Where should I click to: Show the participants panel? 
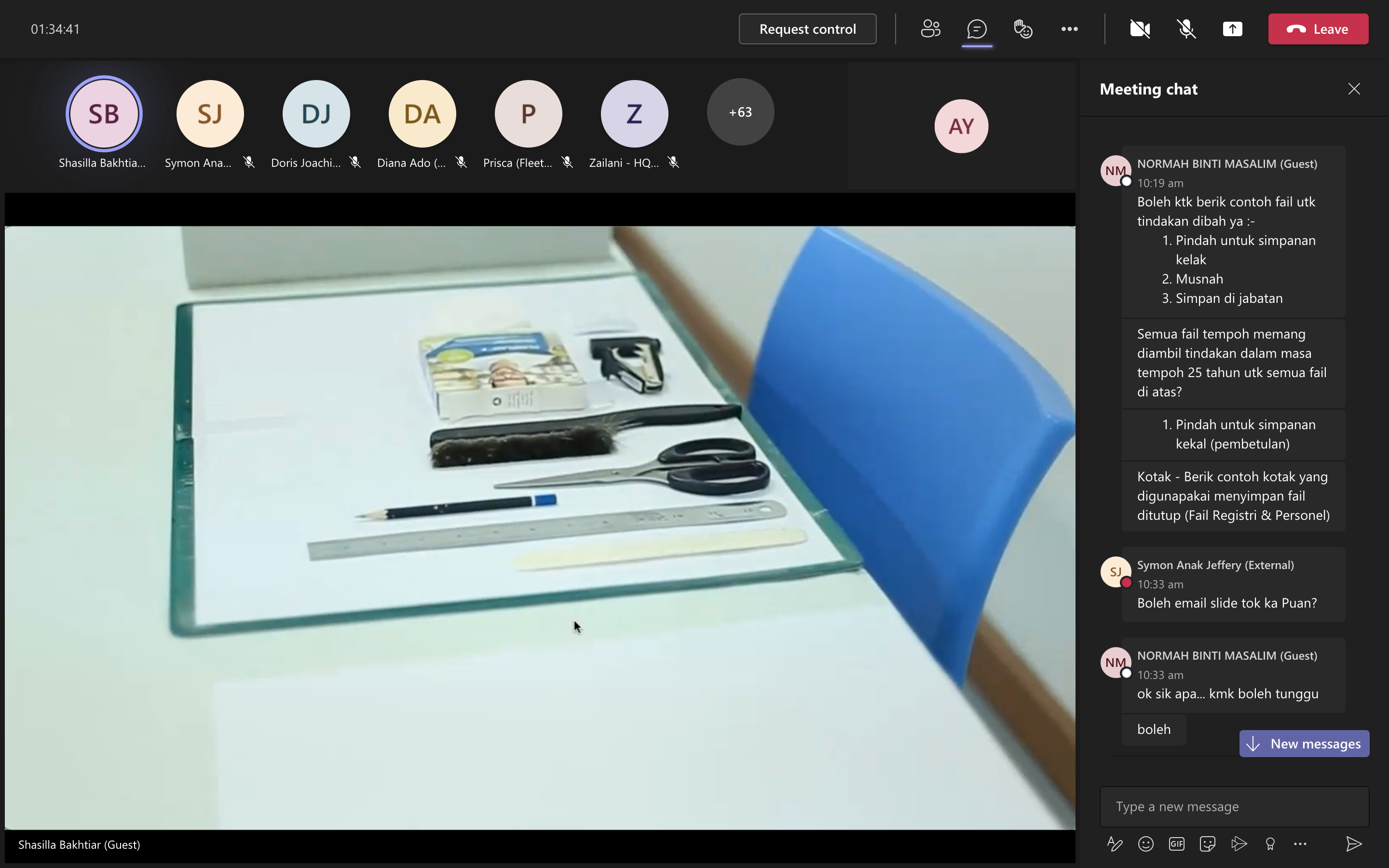(x=930, y=29)
